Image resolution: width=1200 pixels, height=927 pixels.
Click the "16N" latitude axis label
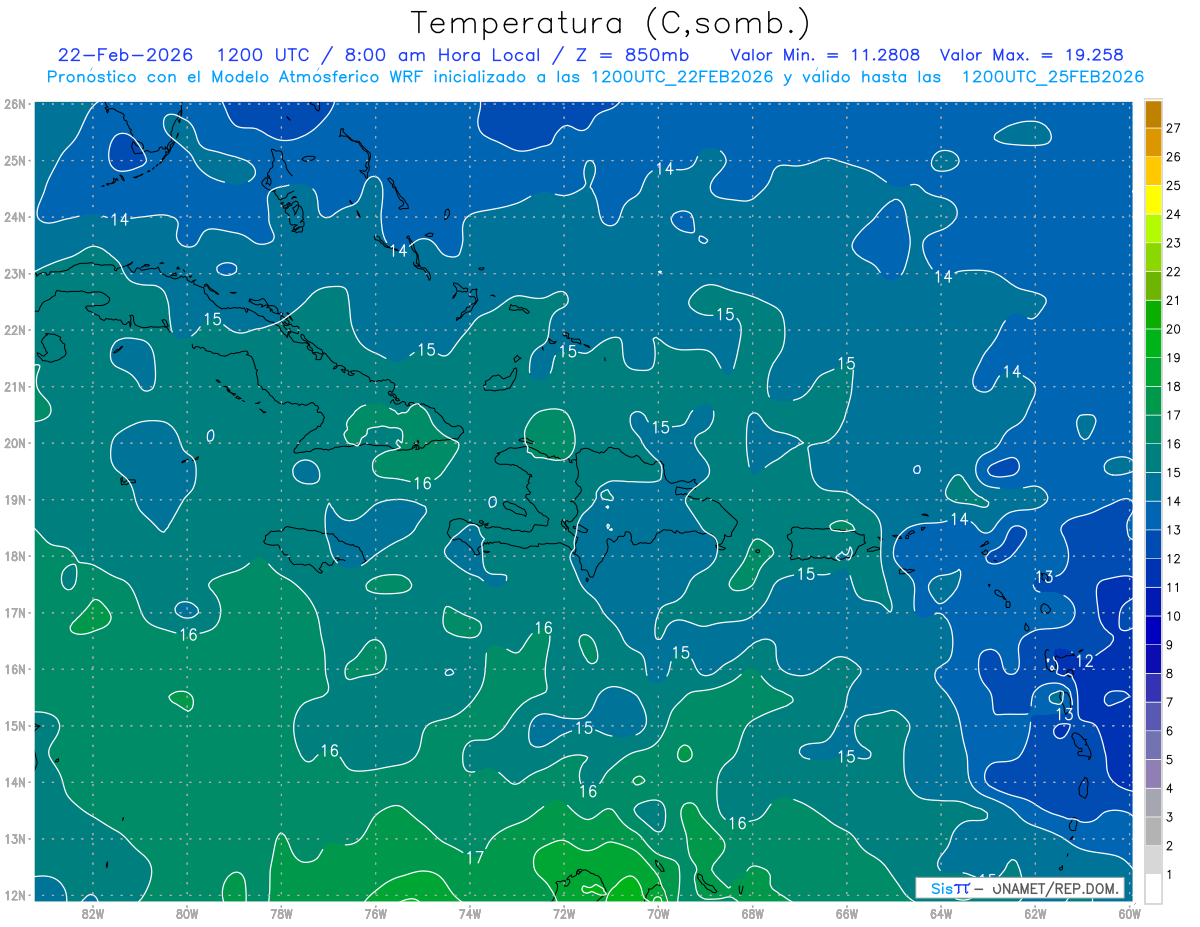[14, 669]
